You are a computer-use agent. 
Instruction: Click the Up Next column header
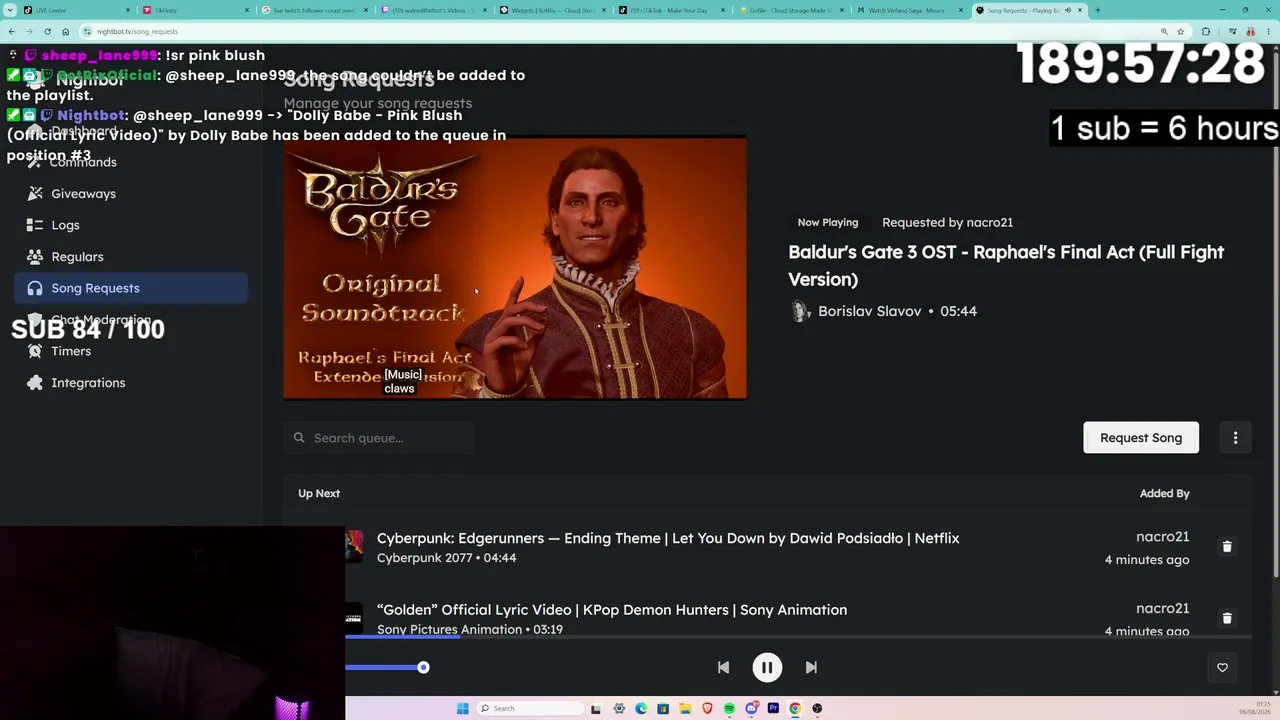click(319, 493)
